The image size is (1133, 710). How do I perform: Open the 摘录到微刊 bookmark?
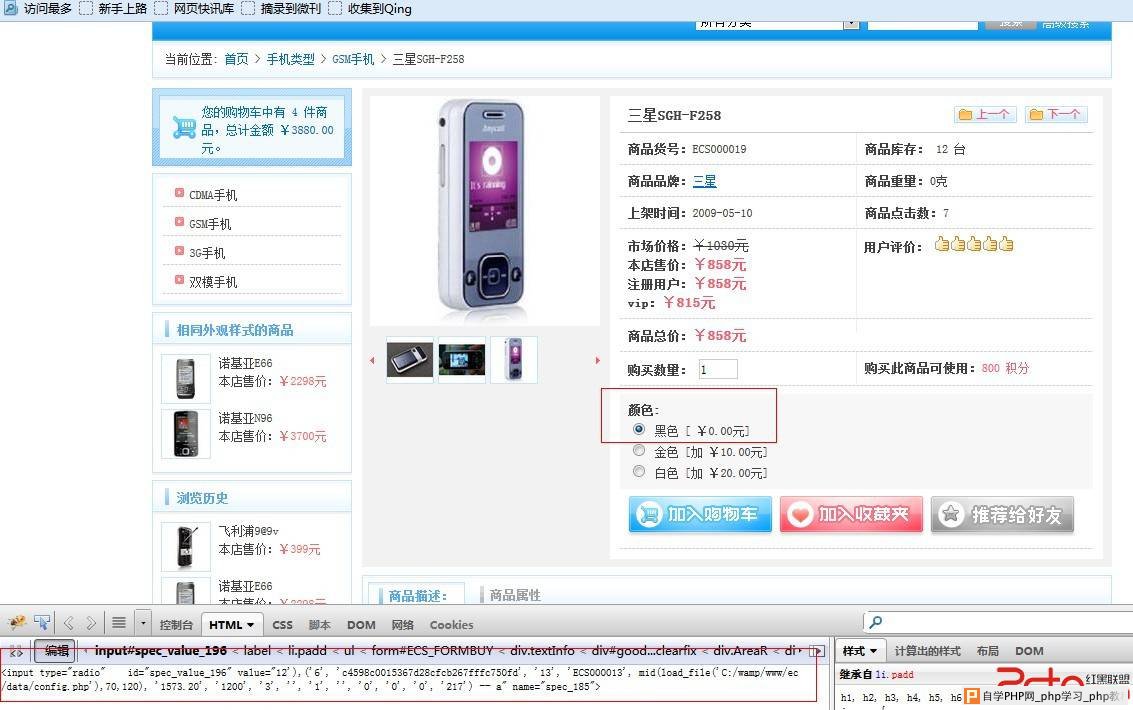pos(281,9)
